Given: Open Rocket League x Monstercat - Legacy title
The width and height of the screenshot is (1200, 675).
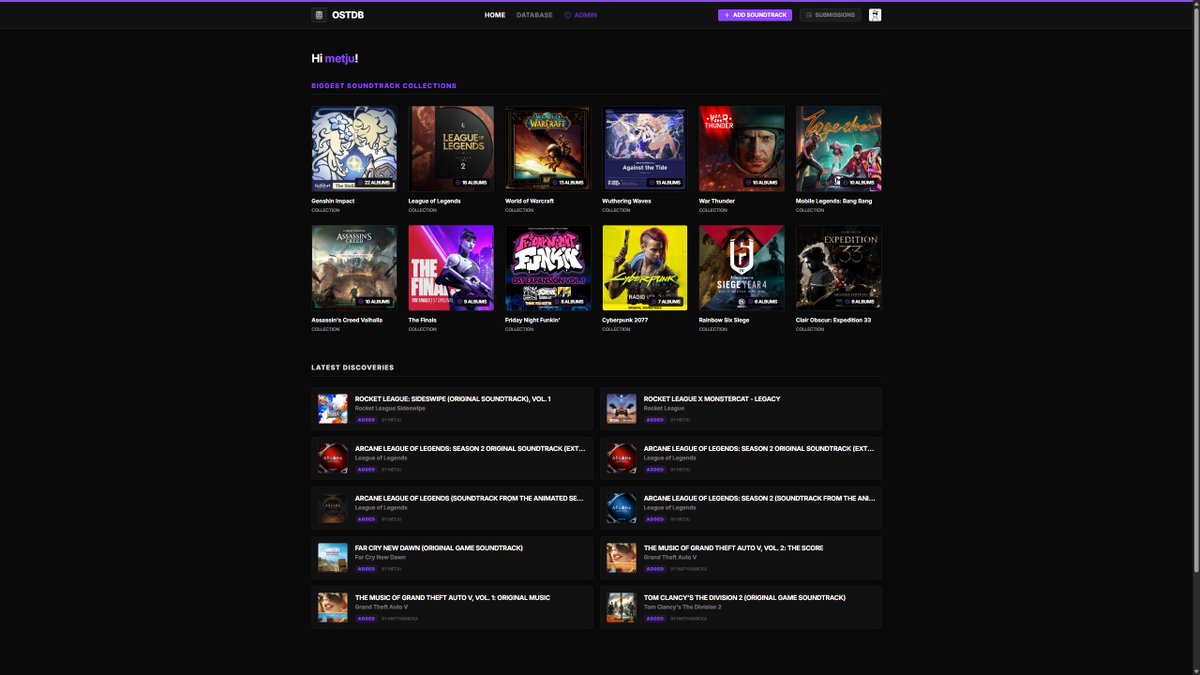Looking at the screenshot, I should tap(712, 399).
